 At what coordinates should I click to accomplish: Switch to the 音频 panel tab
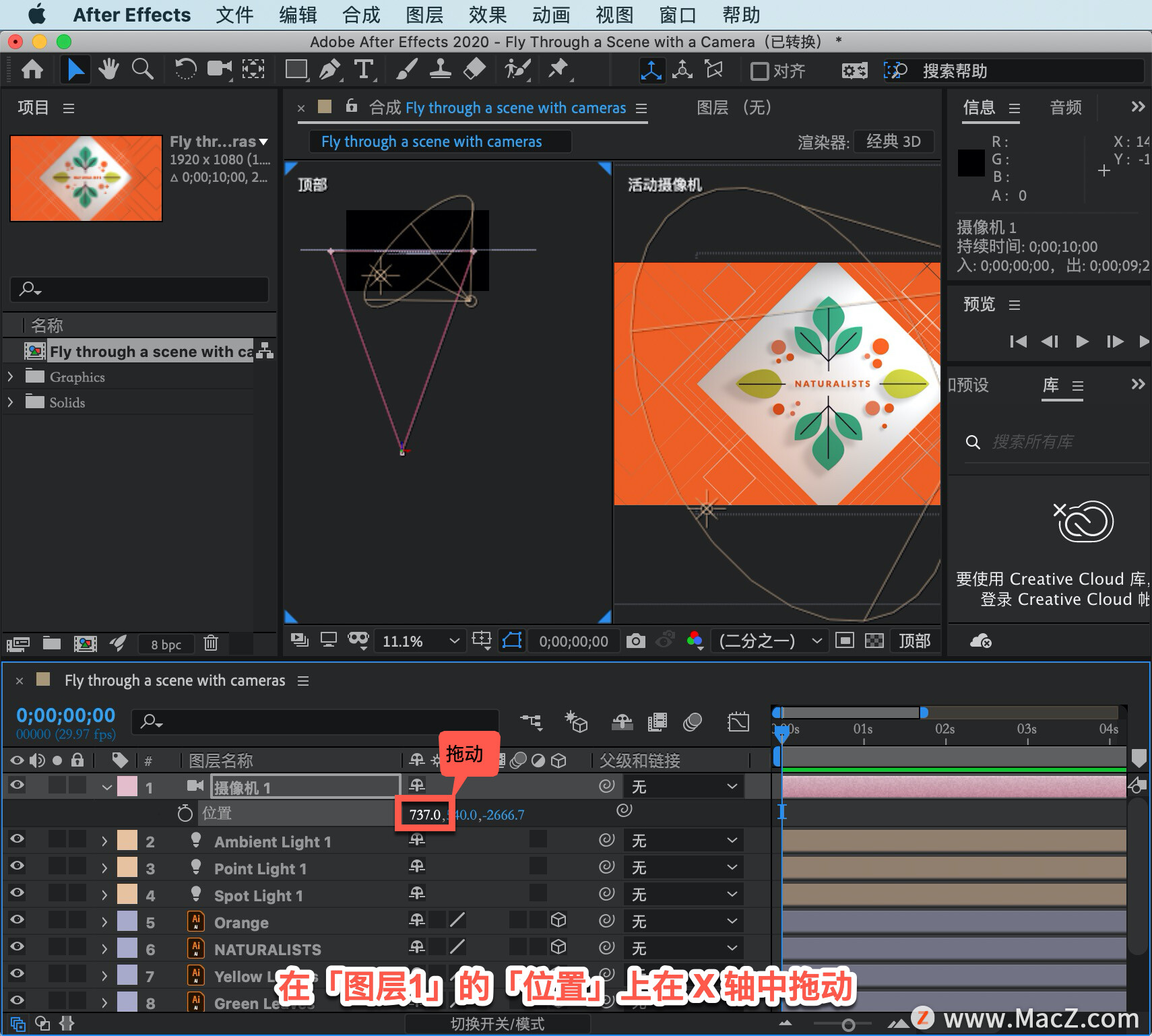tap(1066, 108)
